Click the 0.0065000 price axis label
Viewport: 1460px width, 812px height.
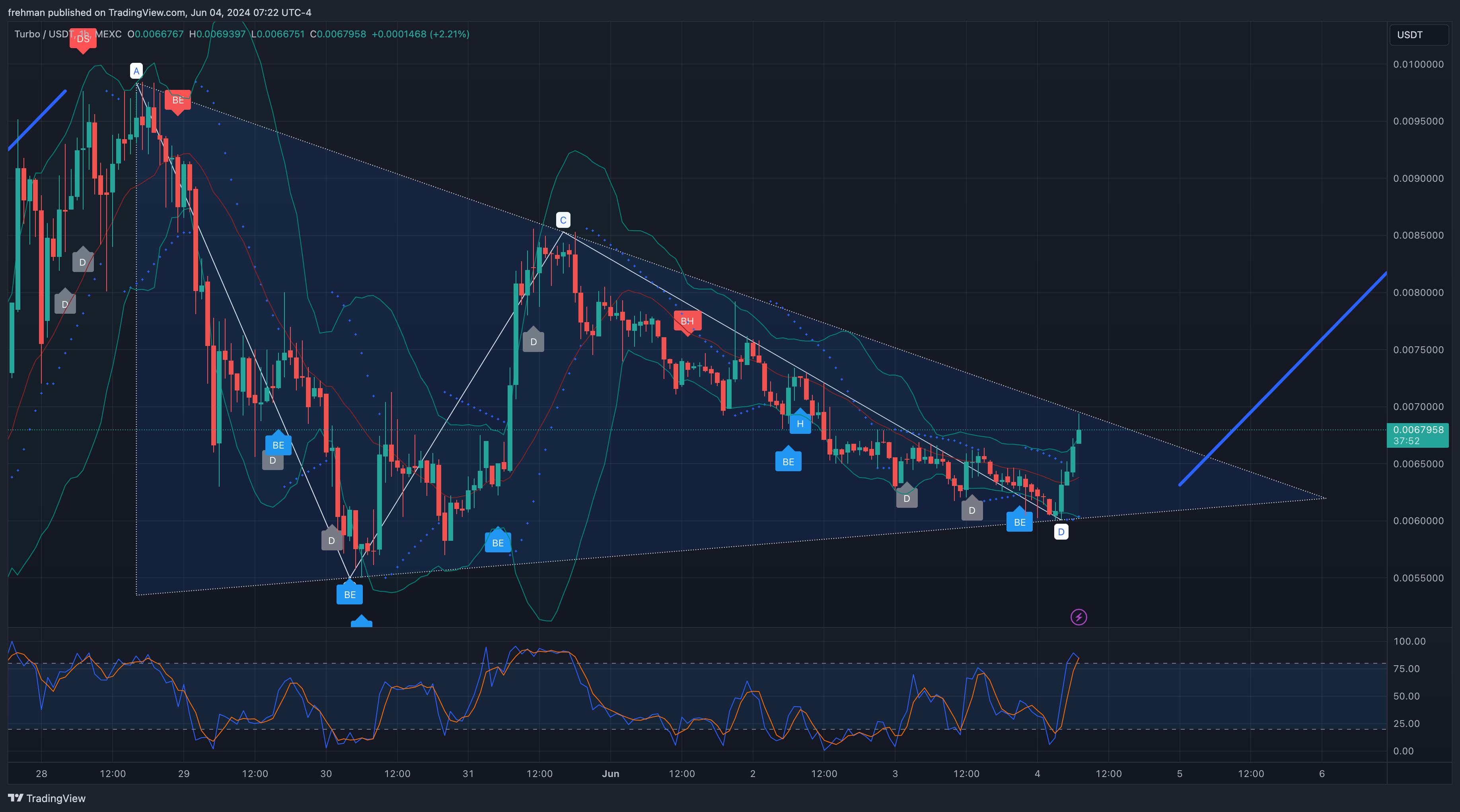pos(1418,464)
